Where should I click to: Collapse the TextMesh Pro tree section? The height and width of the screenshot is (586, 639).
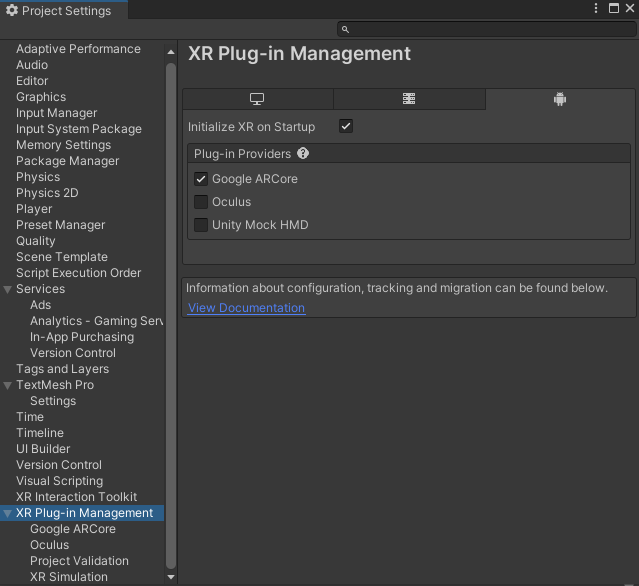pyautogui.click(x=7, y=386)
